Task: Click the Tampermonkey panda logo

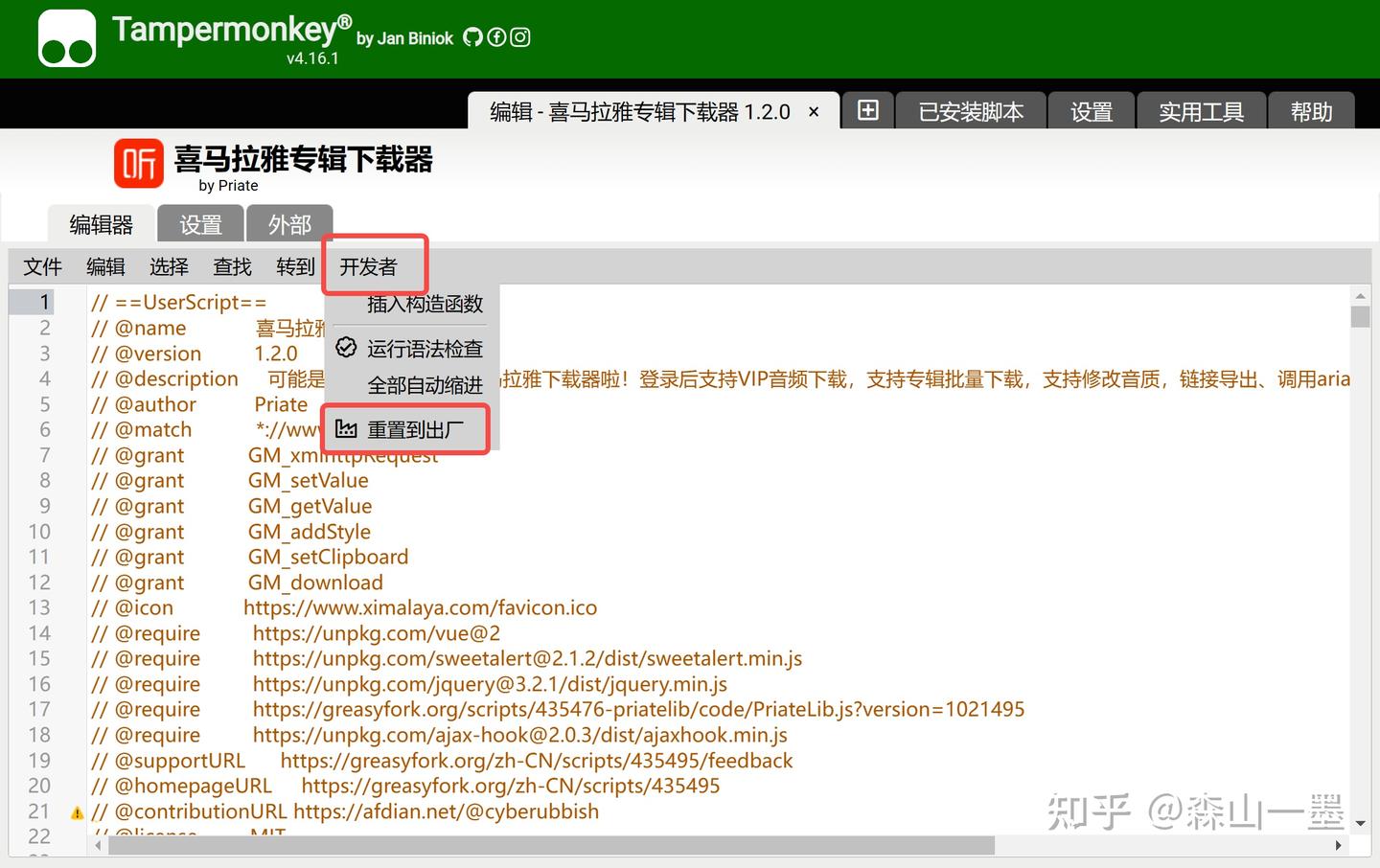Action: tap(65, 37)
